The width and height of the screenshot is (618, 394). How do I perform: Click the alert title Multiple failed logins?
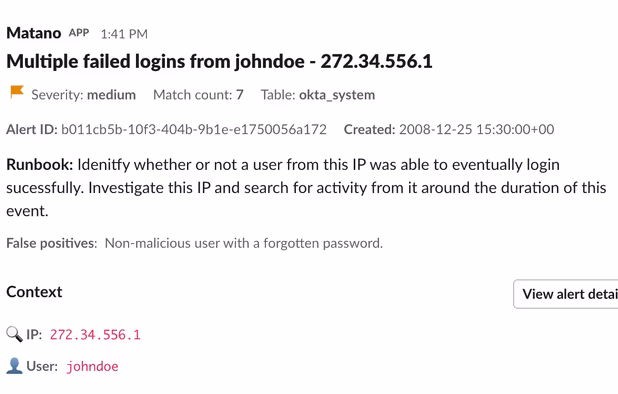tap(219, 61)
